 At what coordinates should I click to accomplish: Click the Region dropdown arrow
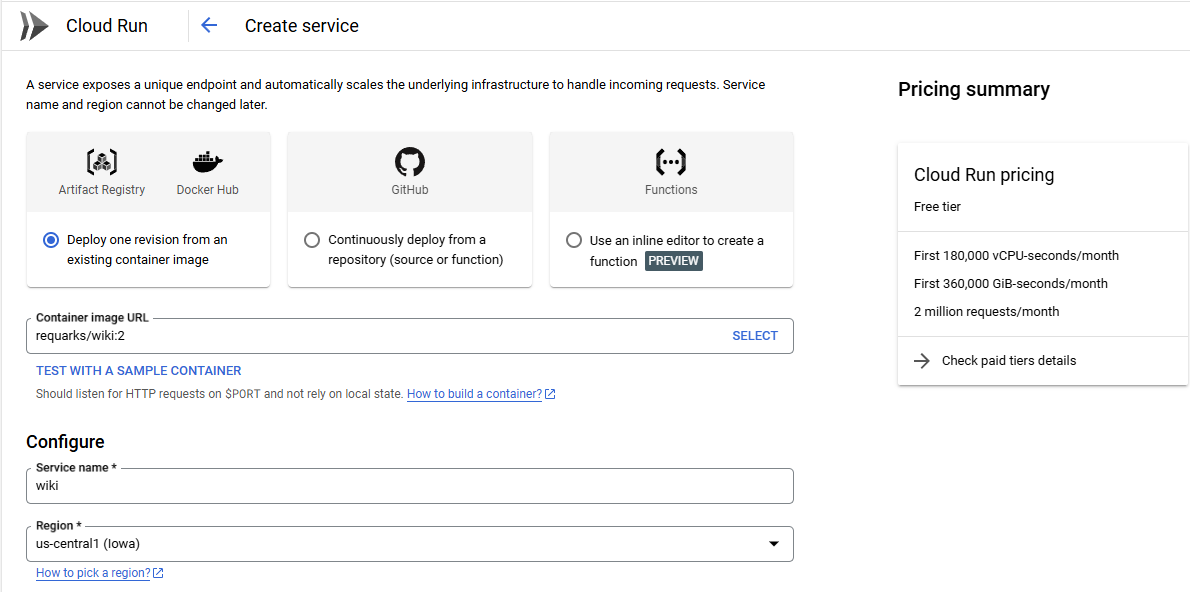773,544
